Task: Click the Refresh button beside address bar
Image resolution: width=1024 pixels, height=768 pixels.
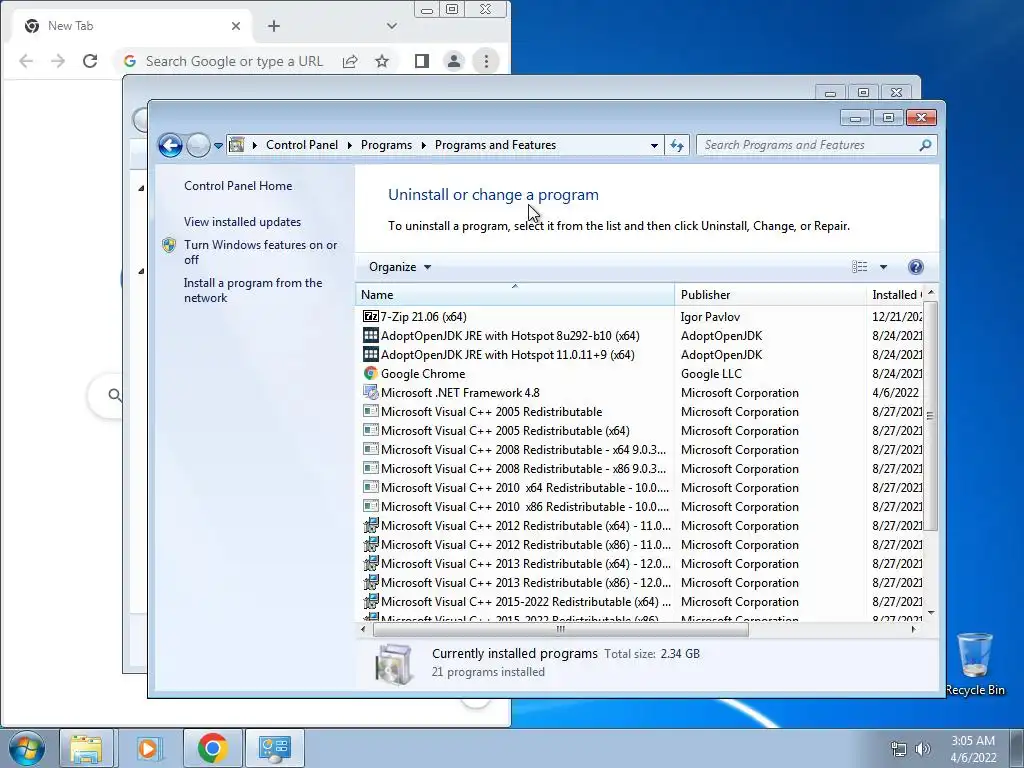Action: tap(677, 145)
